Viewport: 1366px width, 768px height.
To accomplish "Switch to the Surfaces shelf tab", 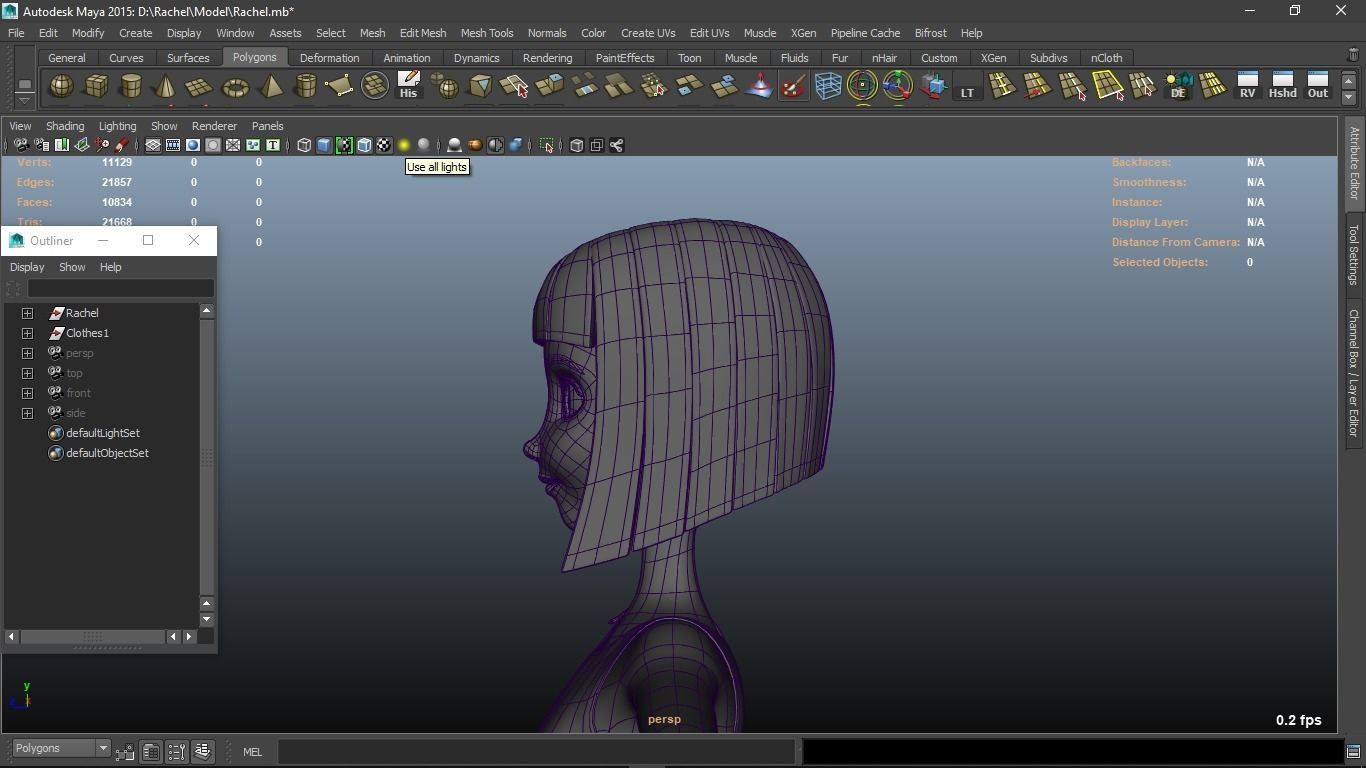I will (x=188, y=58).
